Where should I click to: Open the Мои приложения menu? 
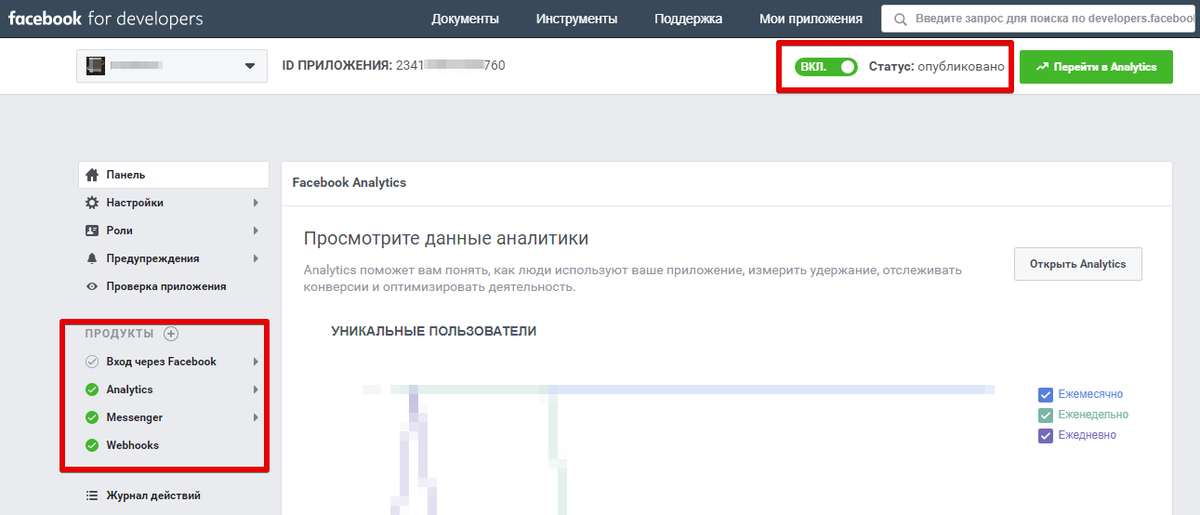click(811, 18)
